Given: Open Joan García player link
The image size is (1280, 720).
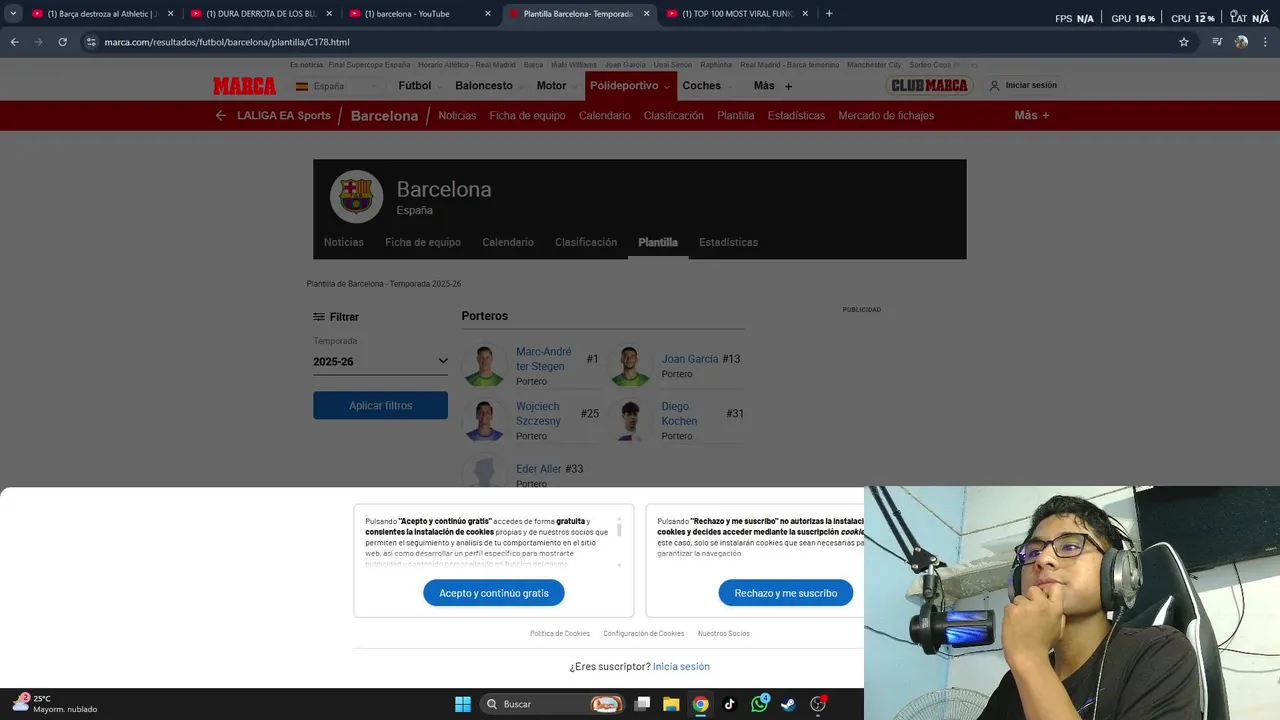Looking at the screenshot, I should [690, 359].
